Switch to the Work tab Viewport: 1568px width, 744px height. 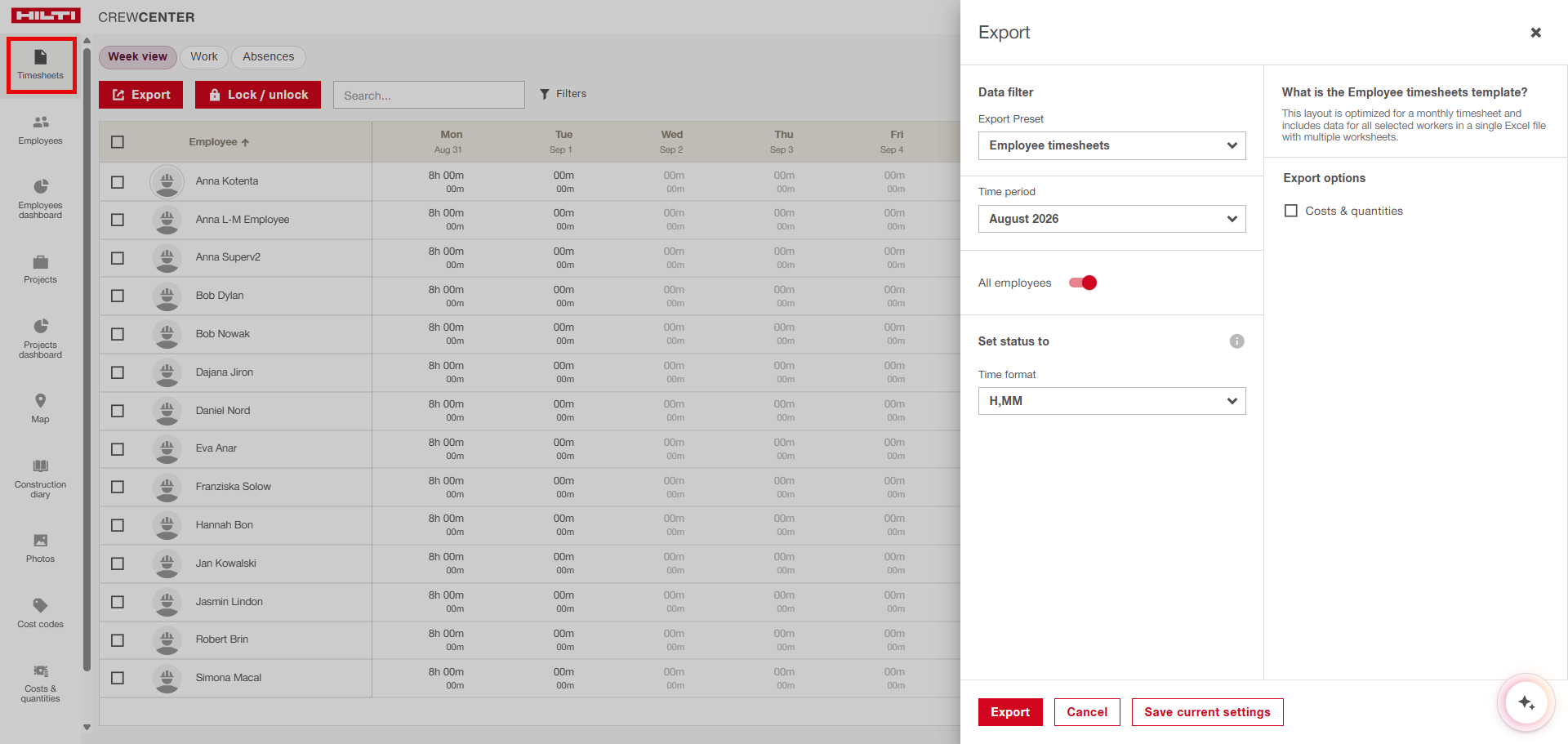[204, 56]
